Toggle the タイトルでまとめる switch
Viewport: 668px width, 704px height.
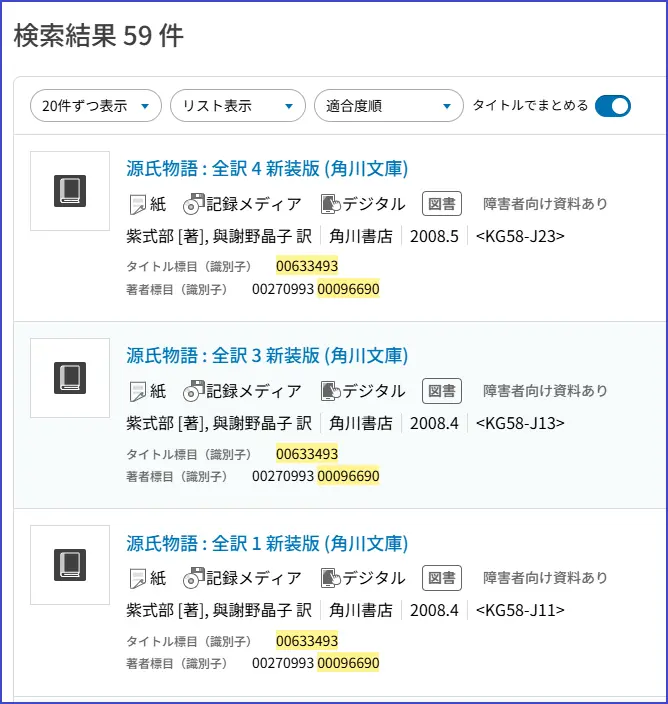[x=612, y=106]
